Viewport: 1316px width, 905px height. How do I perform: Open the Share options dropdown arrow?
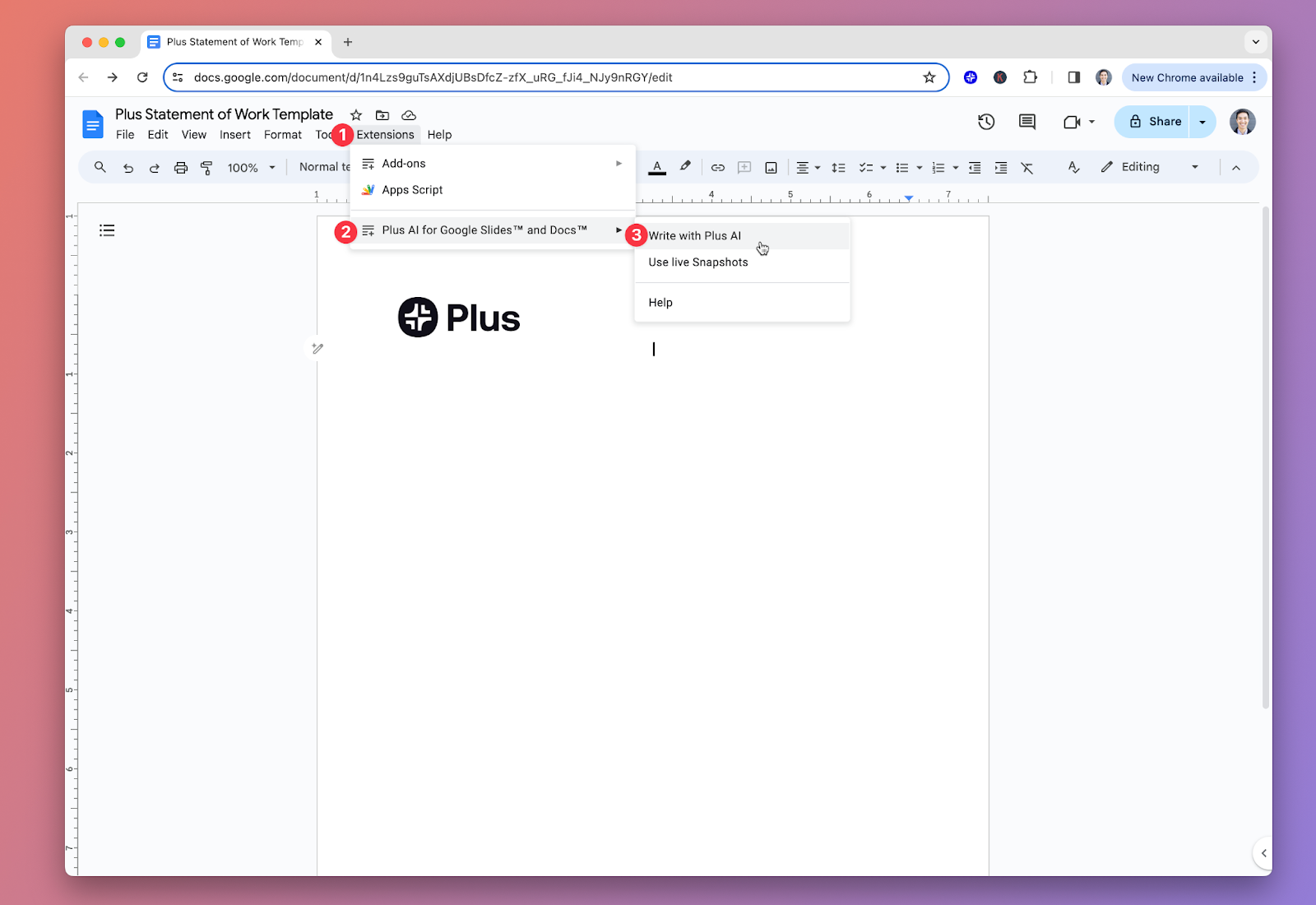click(x=1202, y=122)
